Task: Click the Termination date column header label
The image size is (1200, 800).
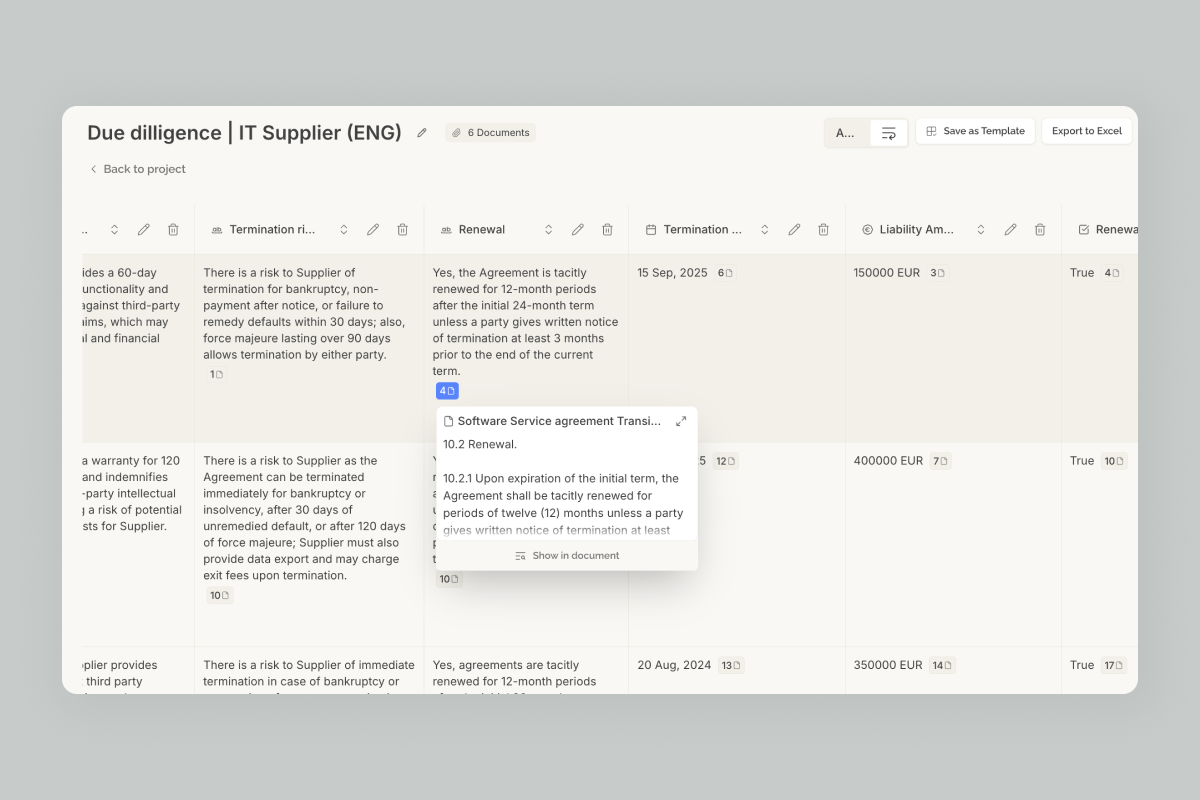Action: pyautogui.click(x=703, y=230)
